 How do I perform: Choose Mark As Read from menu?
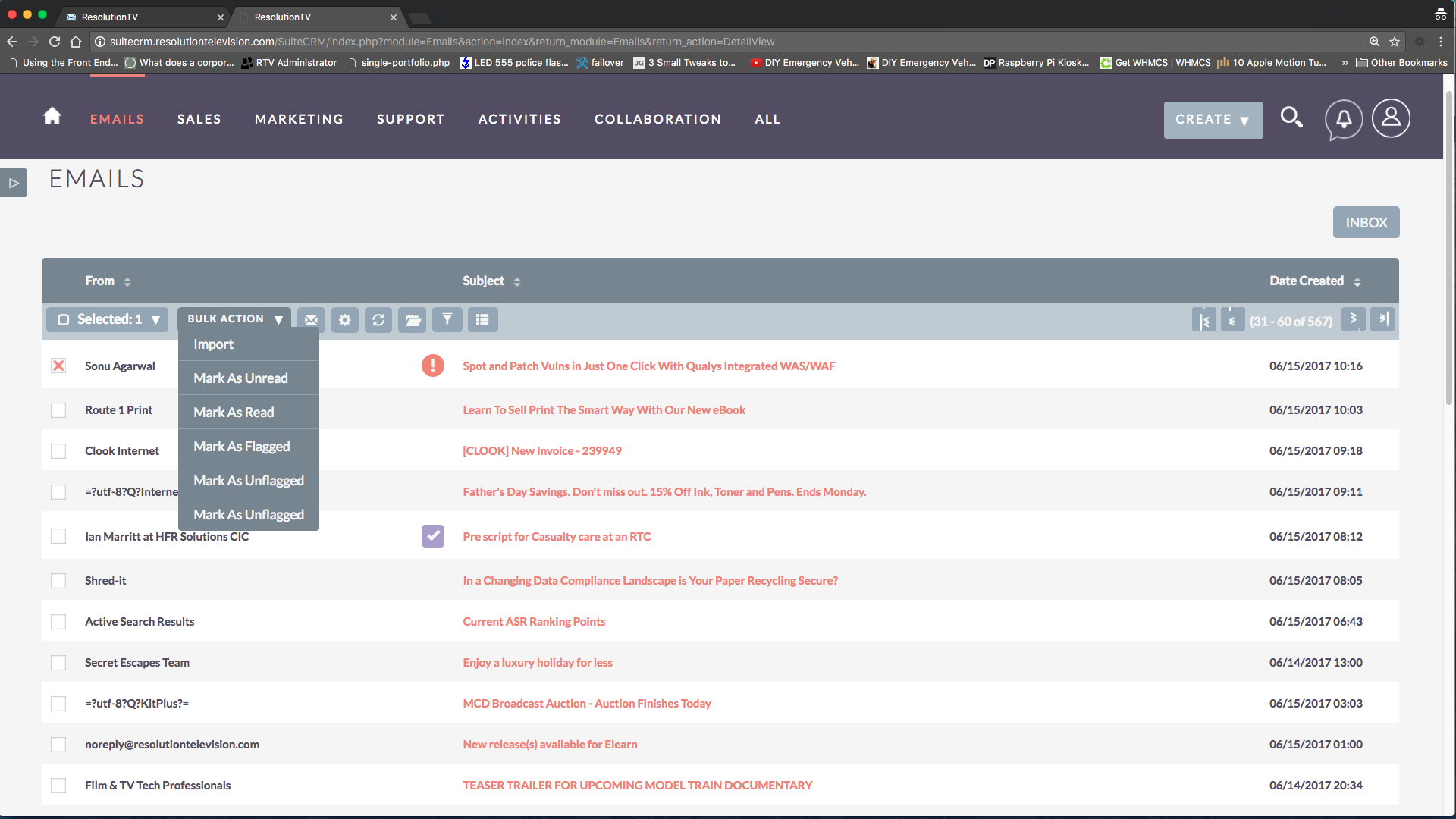pyautogui.click(x=234, y=413)
